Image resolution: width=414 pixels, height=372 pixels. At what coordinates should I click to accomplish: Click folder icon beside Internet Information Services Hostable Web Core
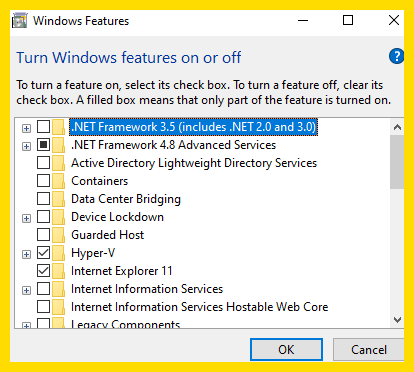(x=58, y=307)
